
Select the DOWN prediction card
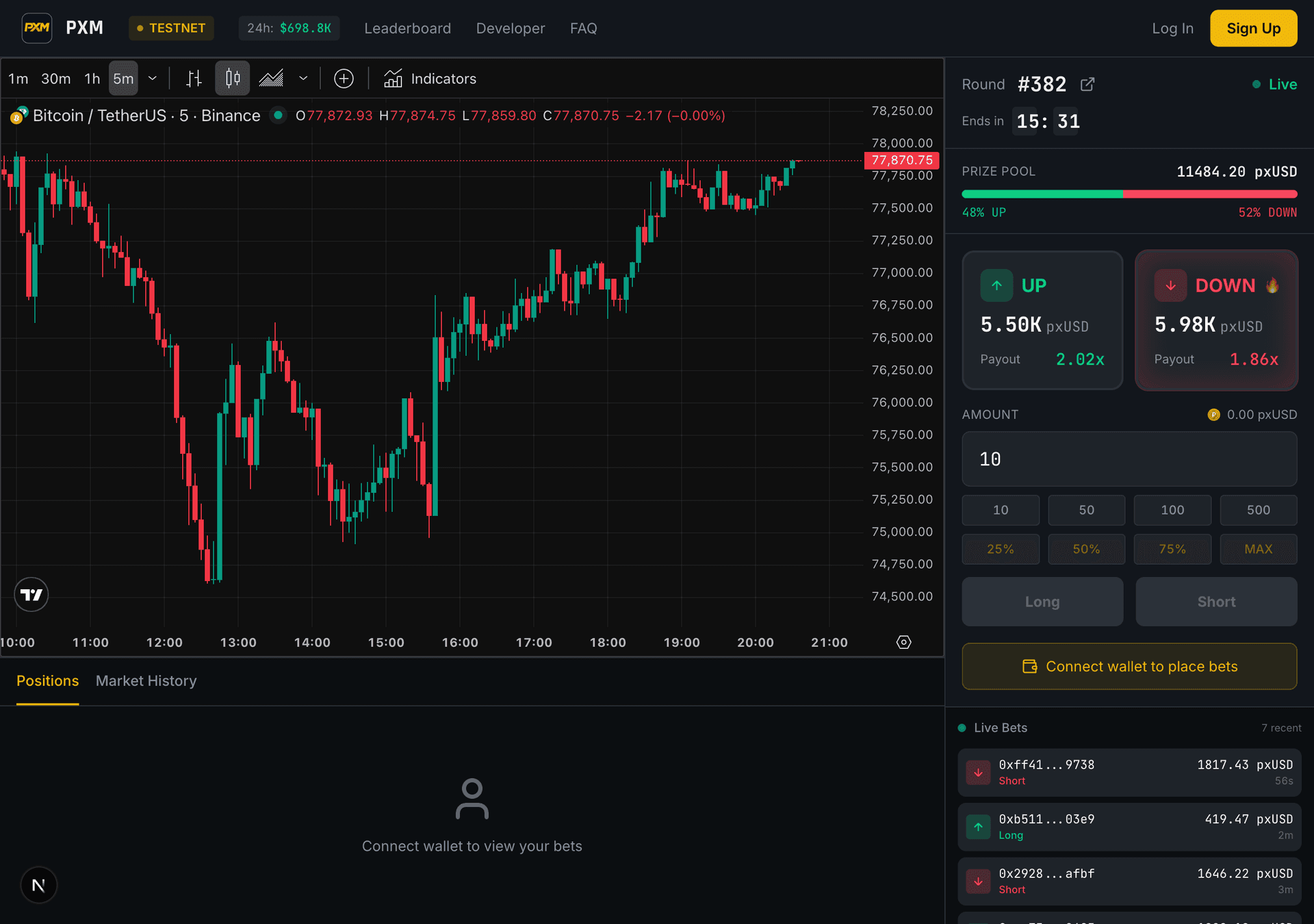point(1216,320)
